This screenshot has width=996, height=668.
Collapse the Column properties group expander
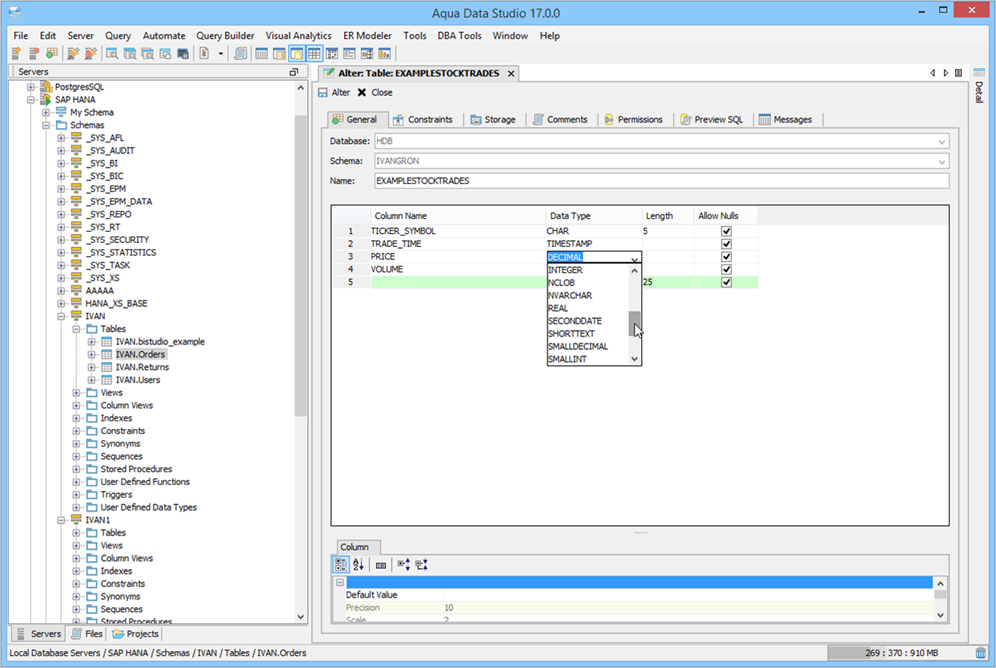[340, 582]
